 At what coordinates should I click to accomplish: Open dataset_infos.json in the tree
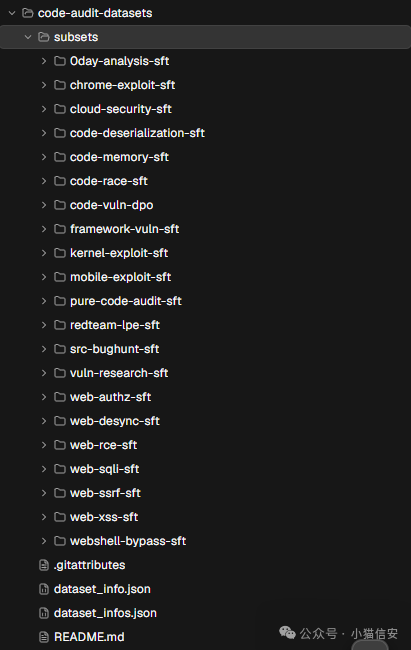tap(105, 613)
